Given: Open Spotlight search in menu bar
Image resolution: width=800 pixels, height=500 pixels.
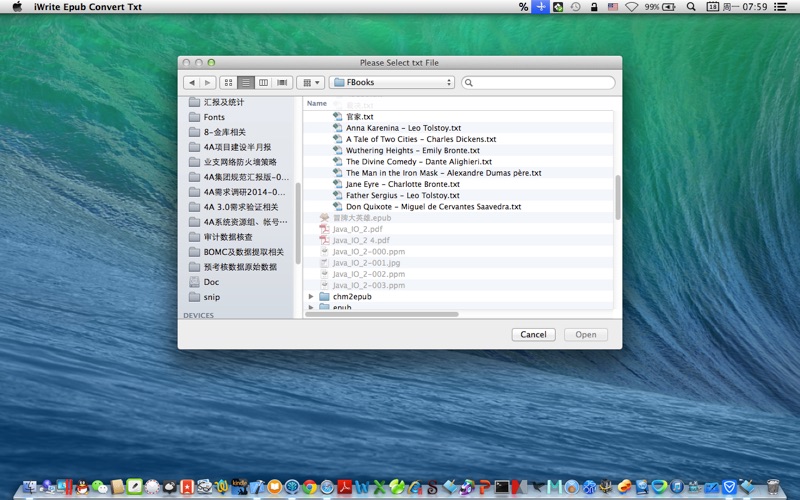Looking at the screenshot, I should coord(691,7).
